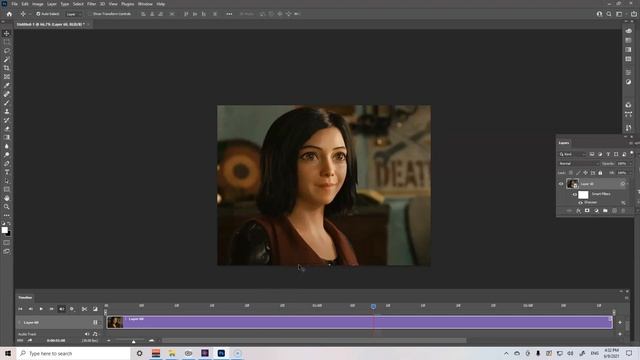Select the Crop tool
Screen dimensions: 640x360
tap(7, 68)
